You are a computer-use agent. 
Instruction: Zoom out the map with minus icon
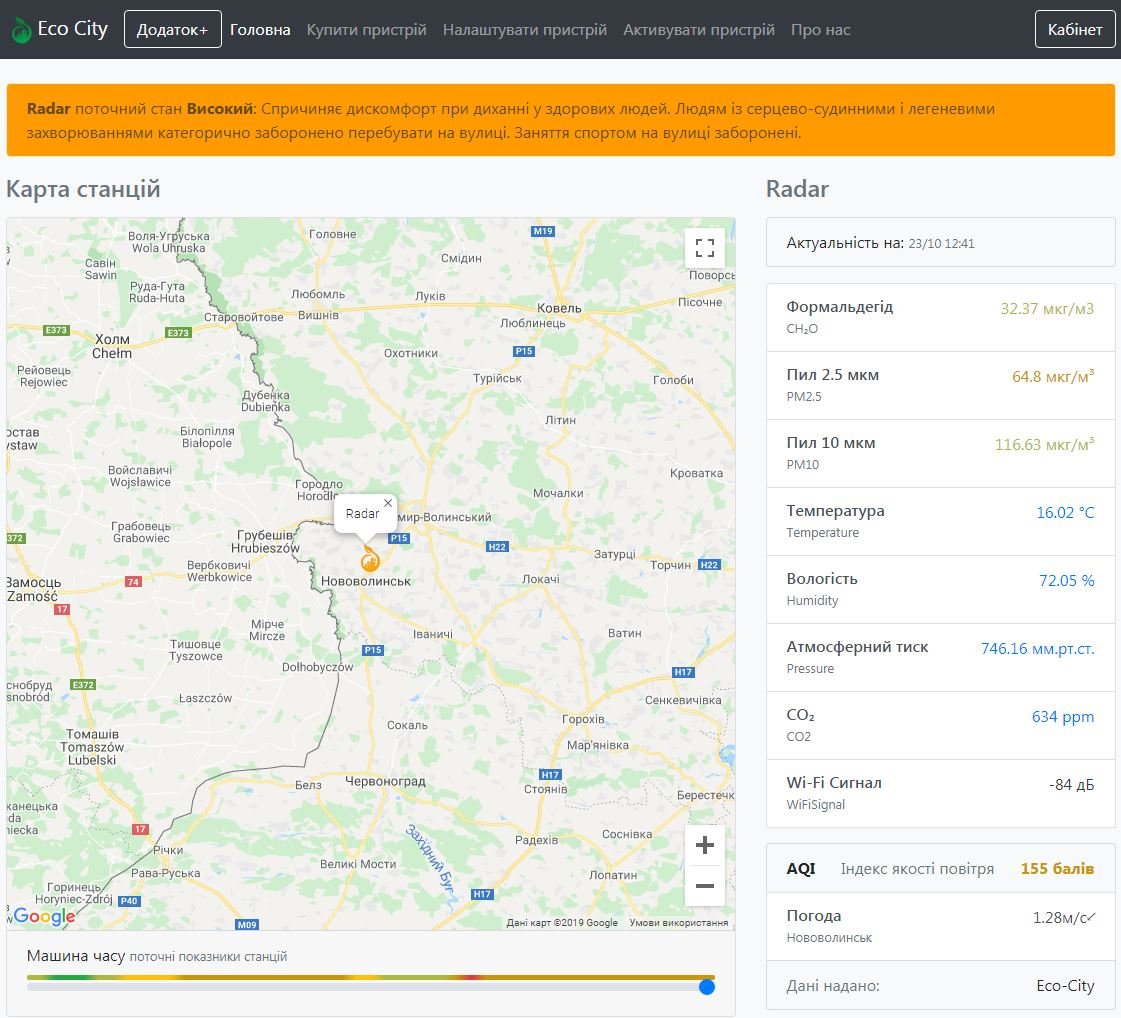[x=704, y=886]
